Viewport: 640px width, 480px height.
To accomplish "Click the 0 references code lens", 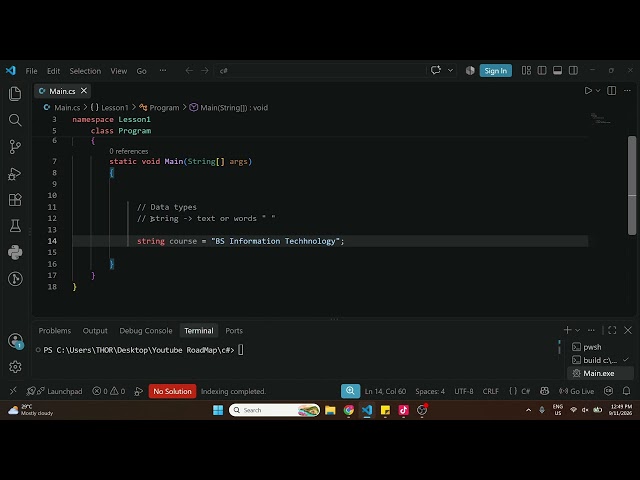I will point(129,151).
